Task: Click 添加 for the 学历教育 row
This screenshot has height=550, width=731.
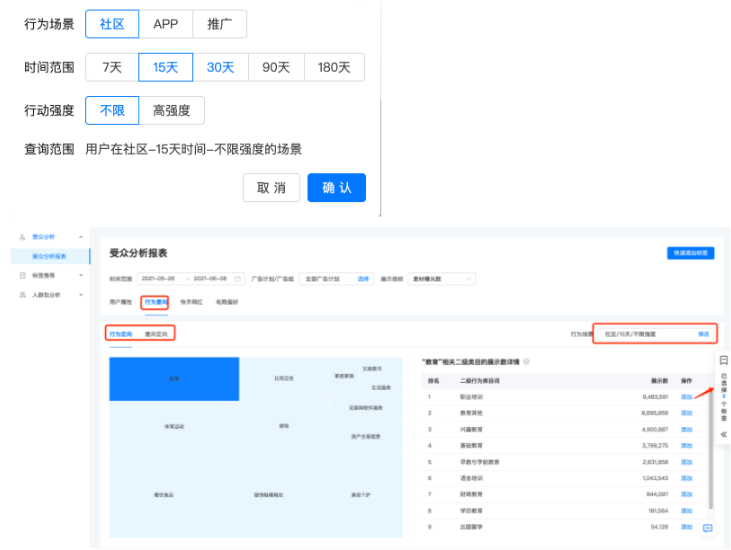Action: (686, 511)
